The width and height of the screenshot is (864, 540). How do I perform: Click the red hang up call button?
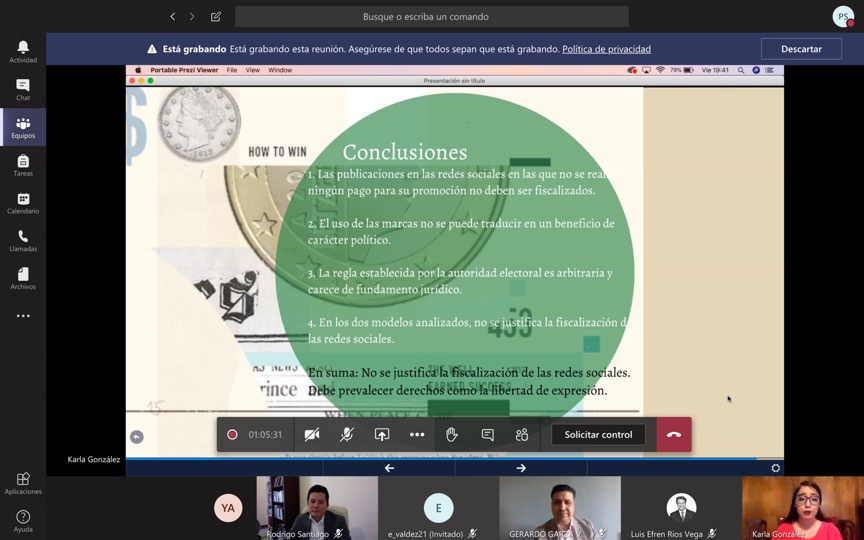674,435
